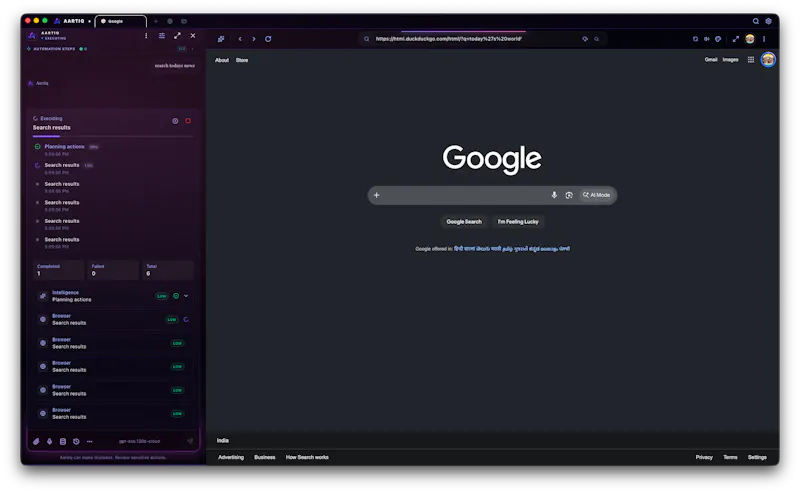This screenshot has height=493, width=800.
Task: Open history icon in Aartiq input bar
Action: click(76, 441)
